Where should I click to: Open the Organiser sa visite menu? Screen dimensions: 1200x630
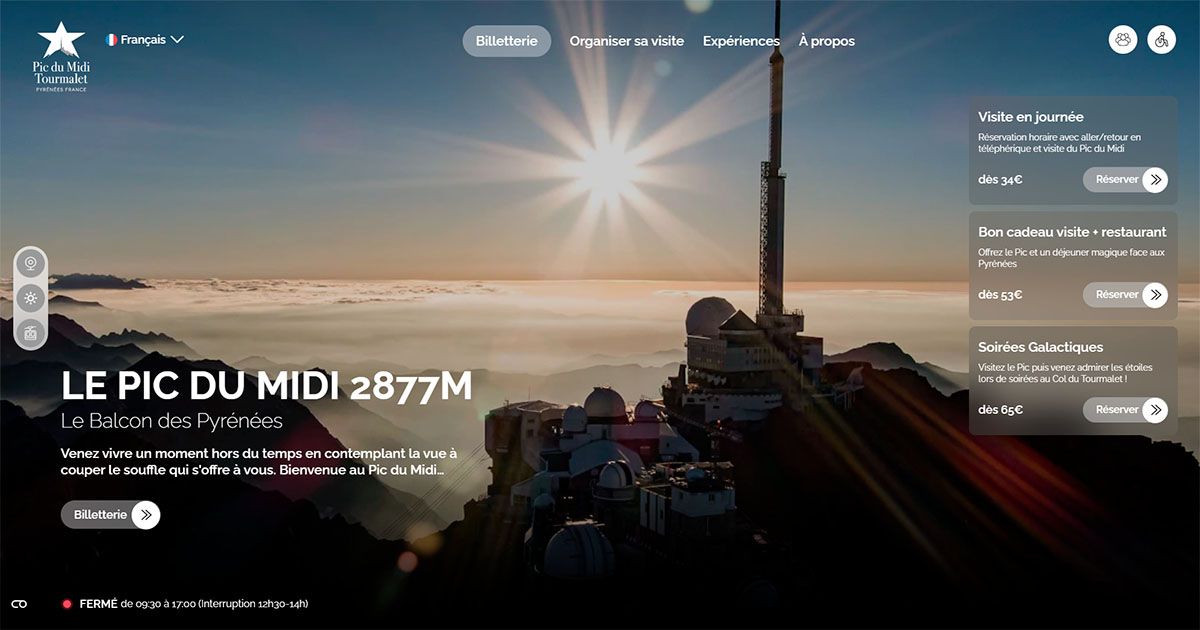tap(626, 41)
